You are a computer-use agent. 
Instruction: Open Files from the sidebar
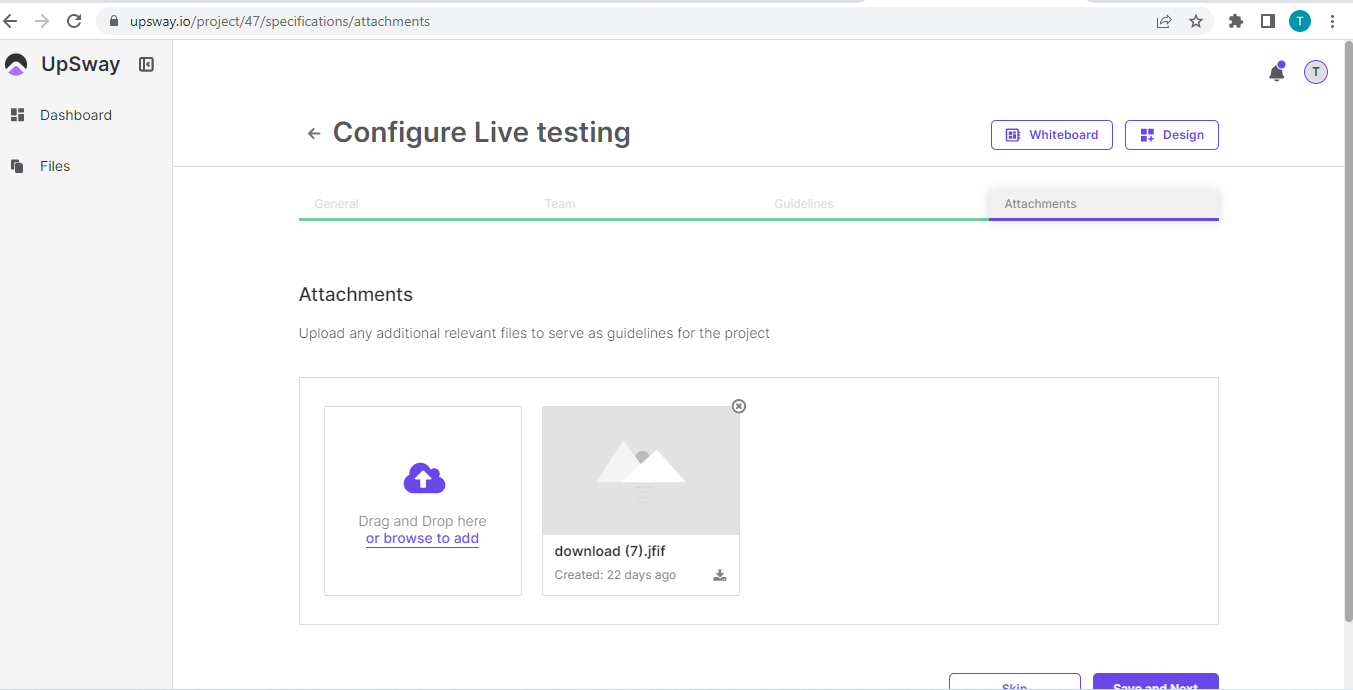(55, 166)
